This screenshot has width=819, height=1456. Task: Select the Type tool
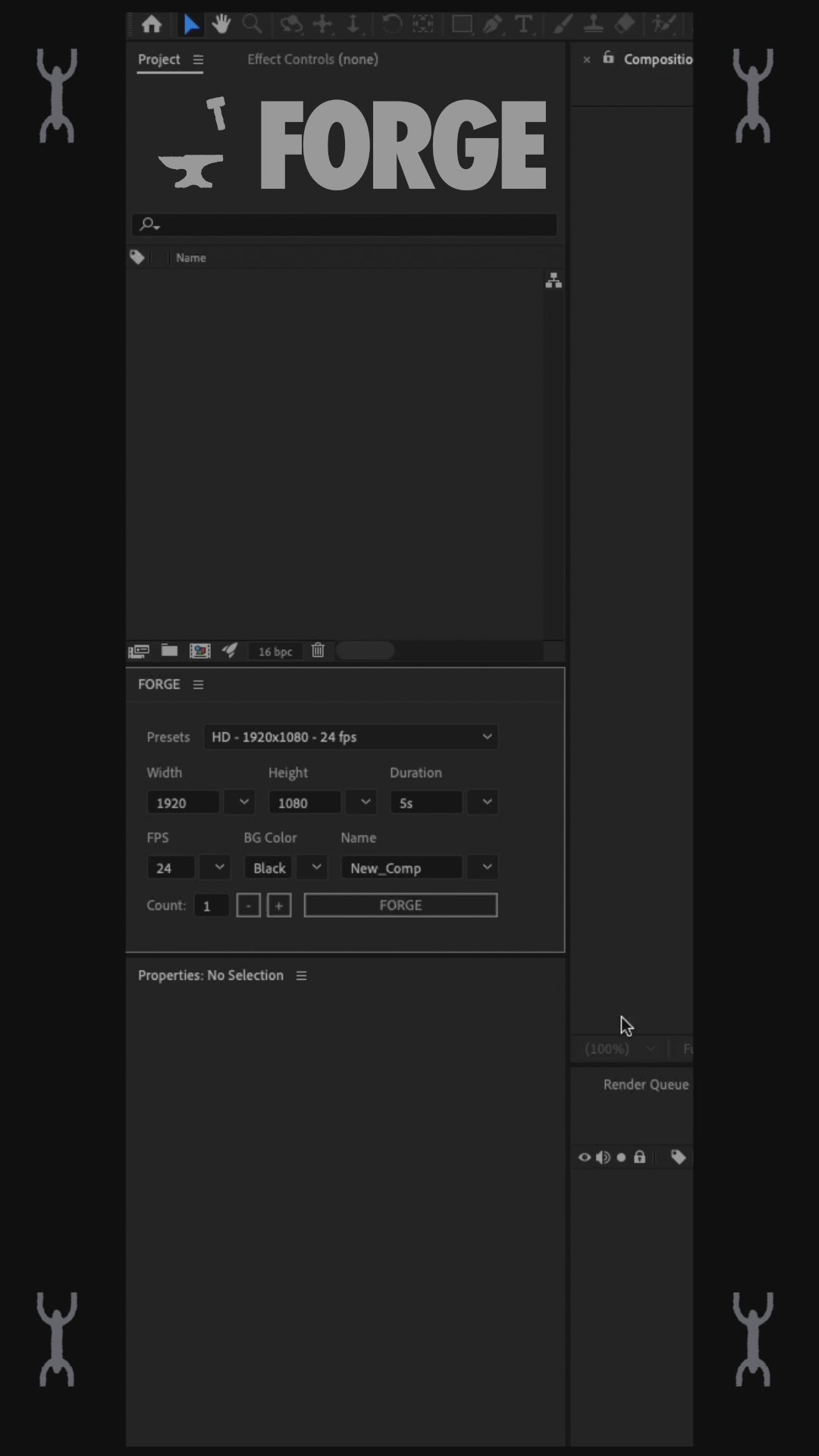(523, 24)
